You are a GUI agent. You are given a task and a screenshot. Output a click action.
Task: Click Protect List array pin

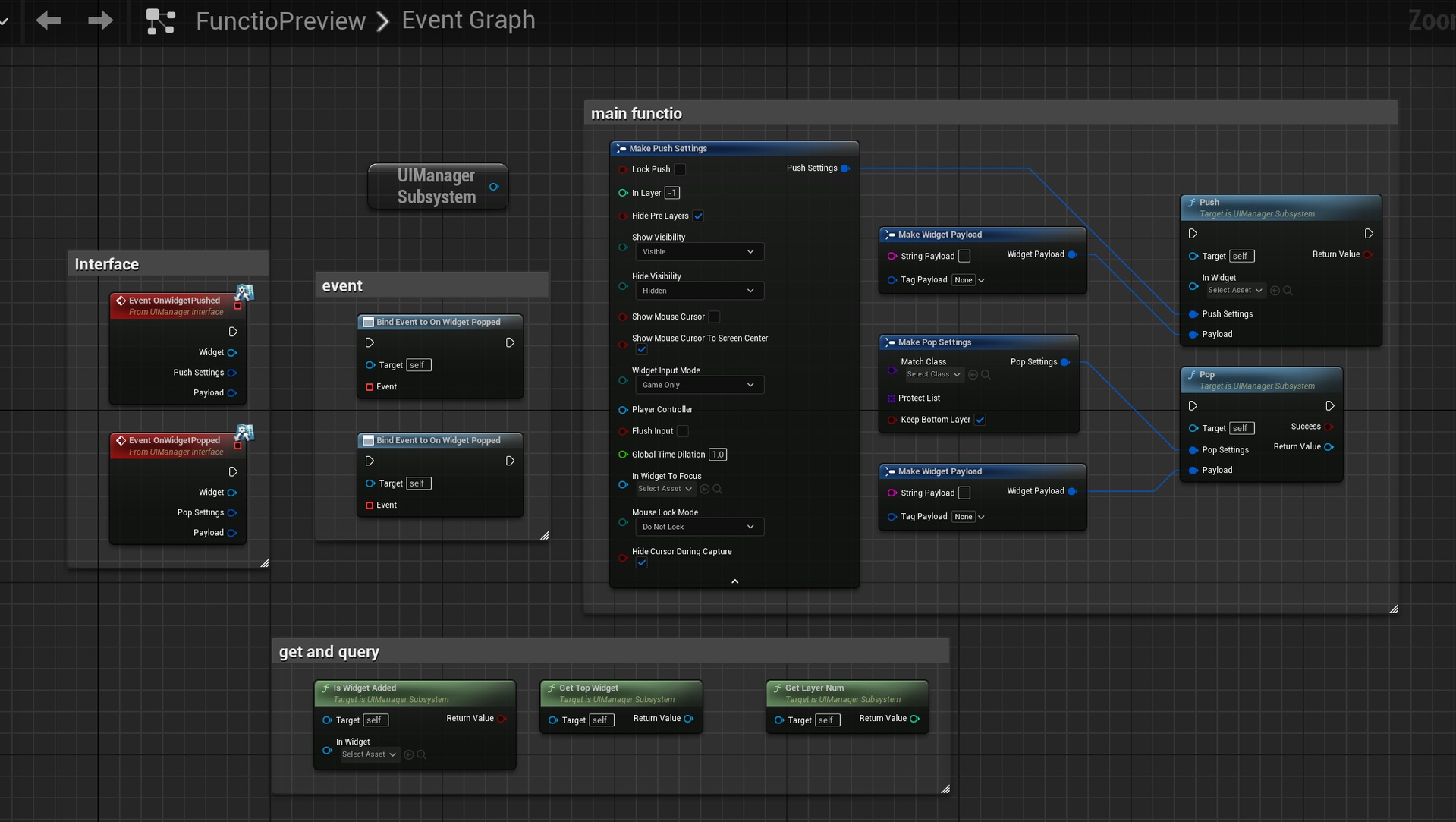pyautogui.click(x=892, y=398)
